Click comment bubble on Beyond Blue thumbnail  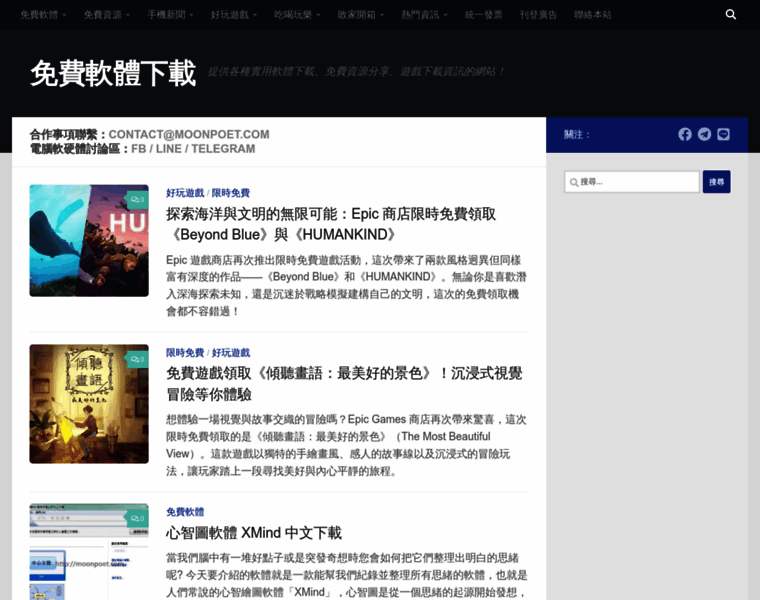pyautogui.click(x=137, y=199)
